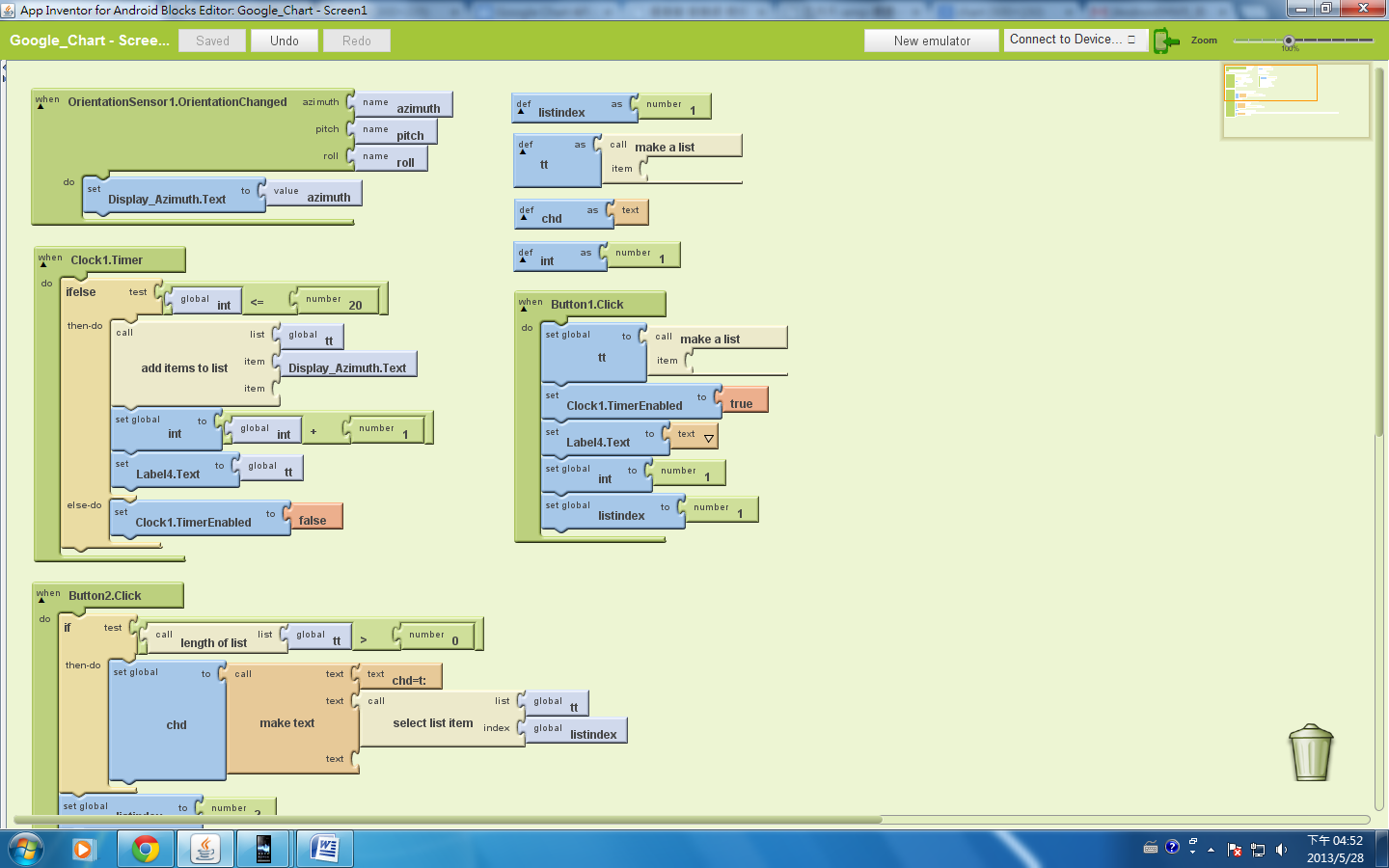
Task: Select the 'length of list' block
Action: click(x=212, y=637)
